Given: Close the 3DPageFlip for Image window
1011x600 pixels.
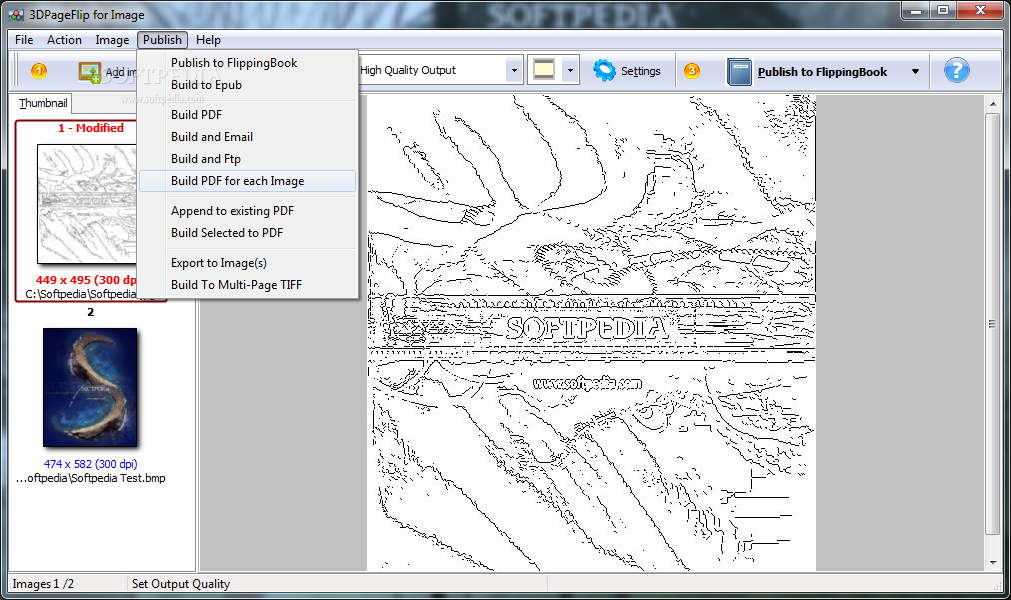Looking at the screenshot, I should (x=980, y=10).
